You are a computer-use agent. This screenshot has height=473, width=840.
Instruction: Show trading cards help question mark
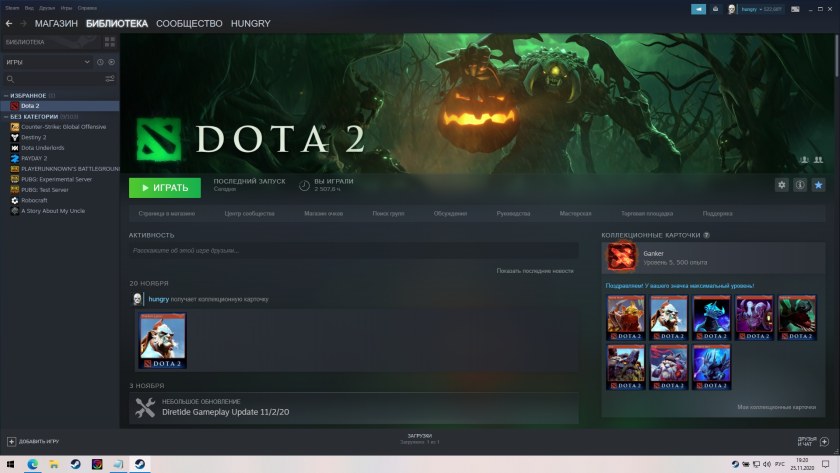(x=707, y=235)
